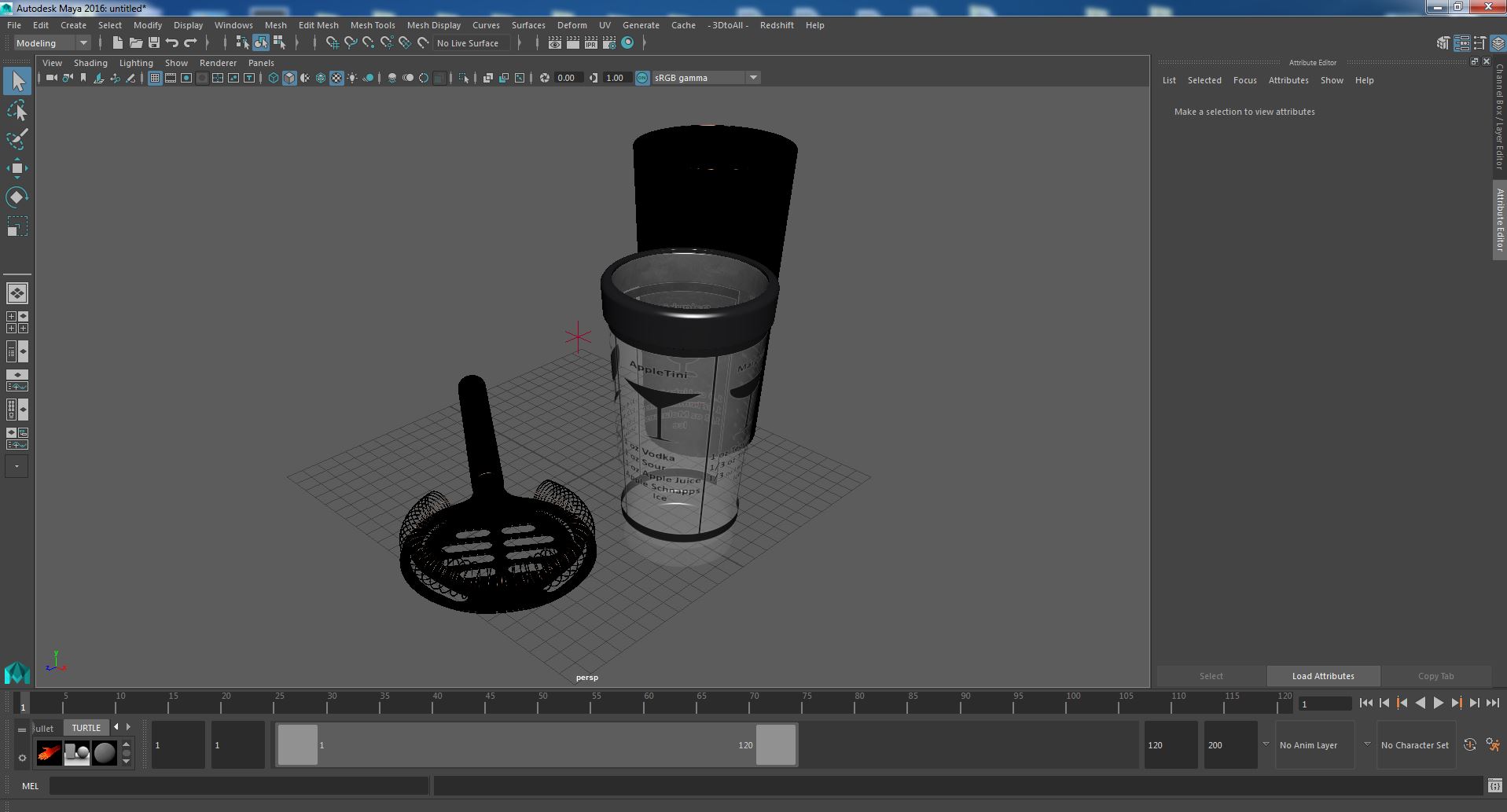Click the Select button in Attribute Editor
This screenshot has width=1507, height=812.
pyautogui.click(x=1211, y=676)
